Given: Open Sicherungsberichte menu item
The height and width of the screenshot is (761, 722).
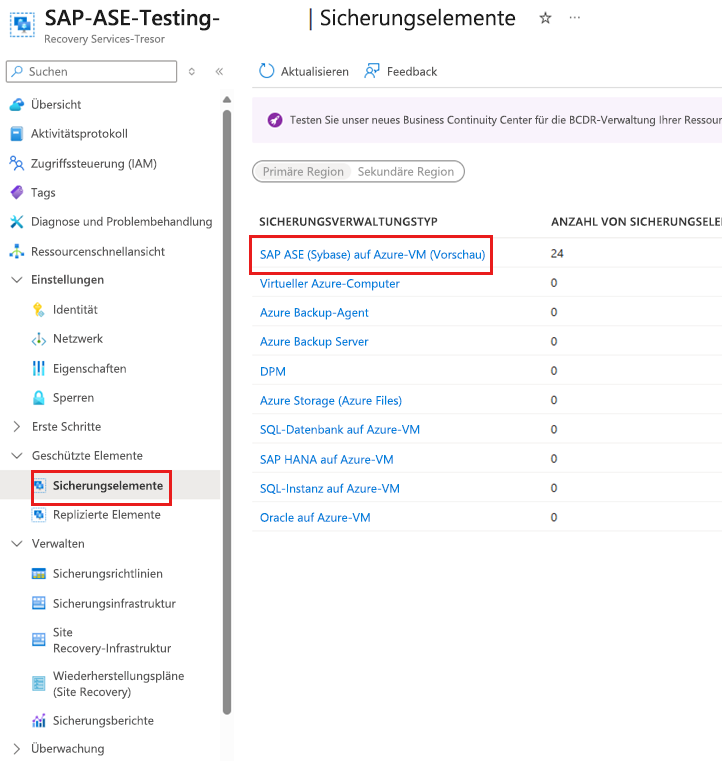Looking at the screenshot, I should [103, 721].
